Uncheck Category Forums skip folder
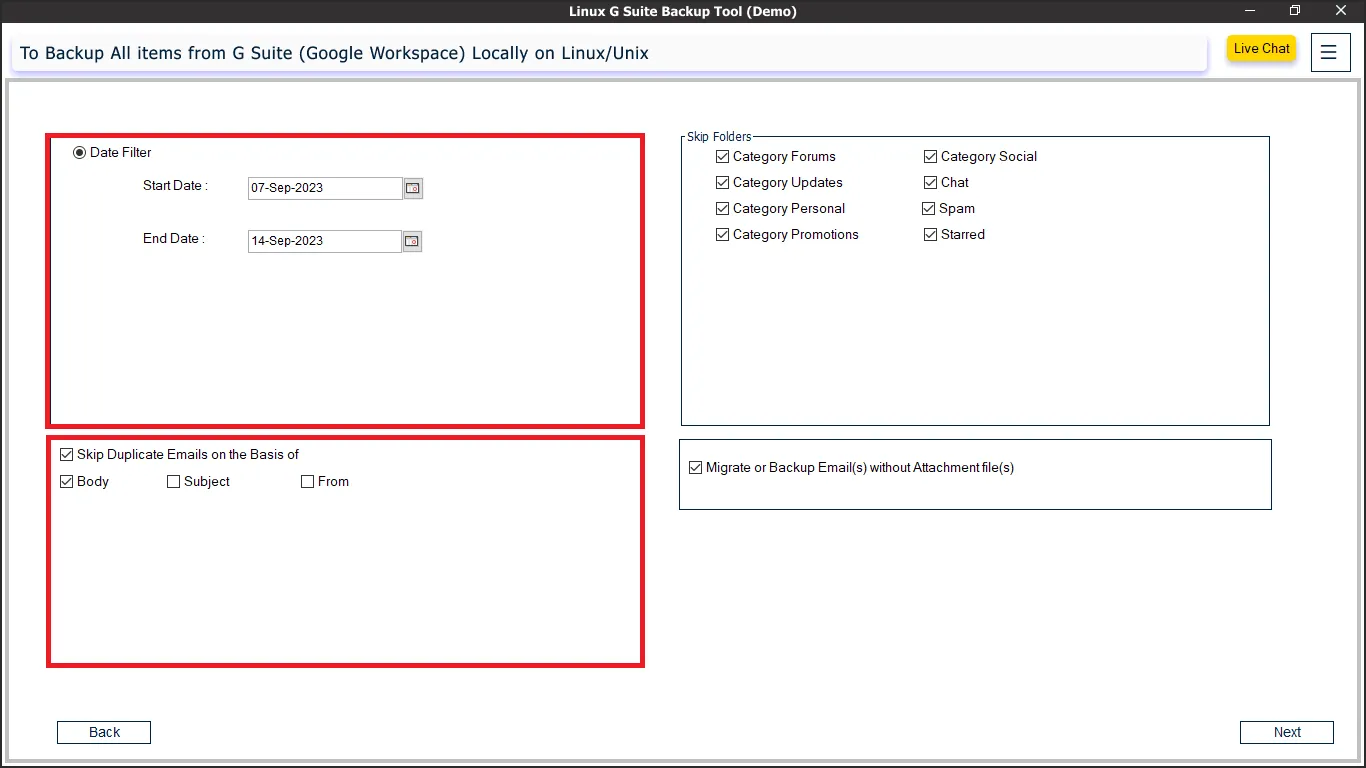Image resolution: width=1366 pixels, height=768 pixels. point(723,157)
